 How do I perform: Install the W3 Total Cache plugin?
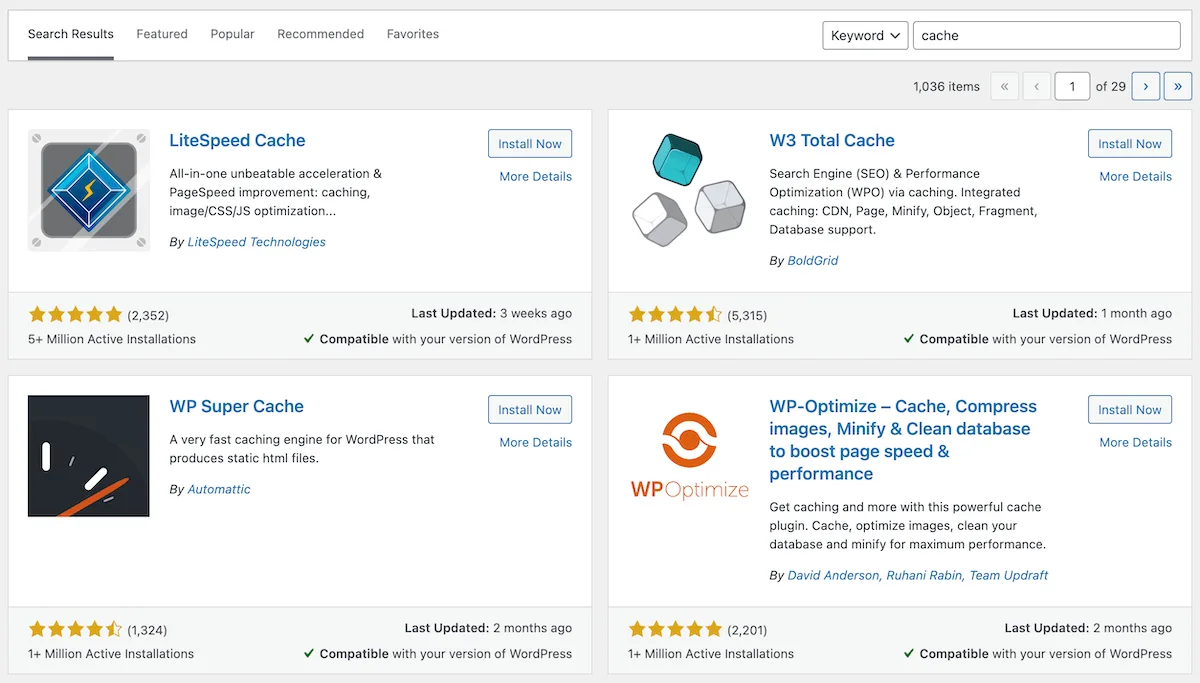coord(1130,143)
